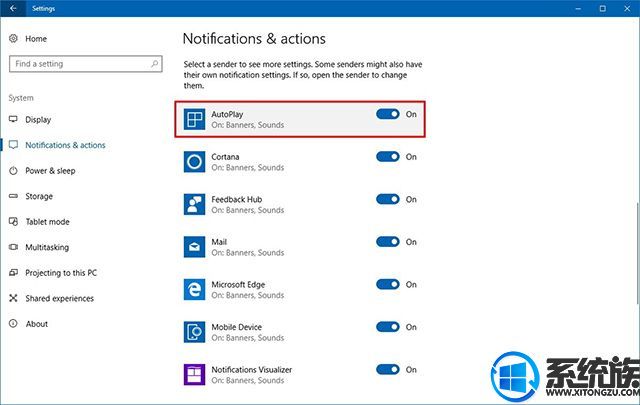The image size is (640, 405).
Task: Click the Feedback Hub app icon
Action: pos(194,204)
